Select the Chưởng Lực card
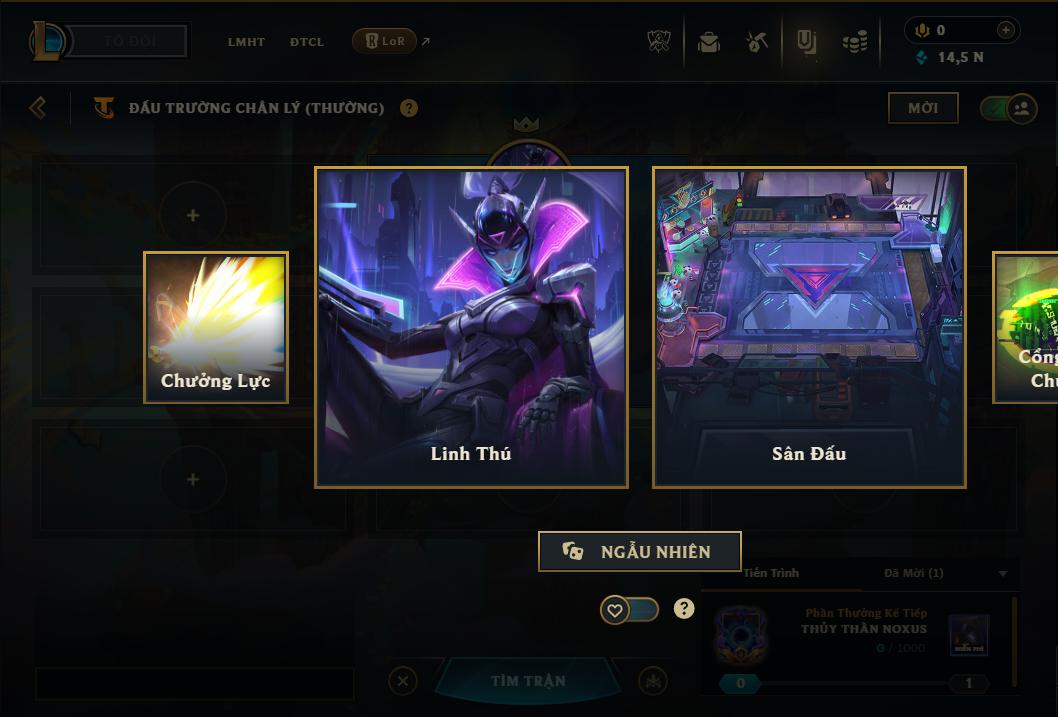Screen dimensions: 1058x717 (216, 327)
